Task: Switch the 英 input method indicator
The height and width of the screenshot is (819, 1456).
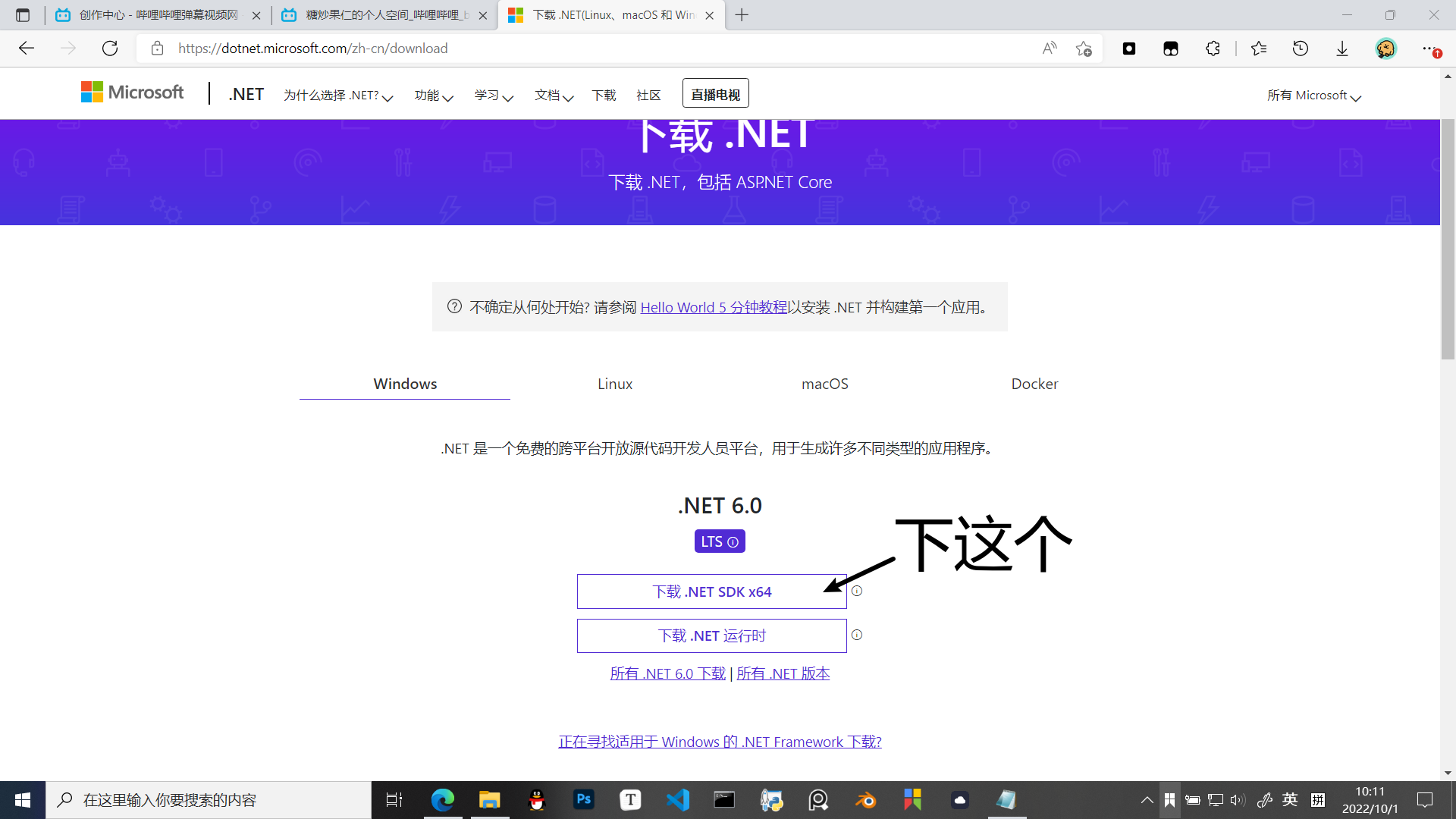Action: pos(1289,800)
